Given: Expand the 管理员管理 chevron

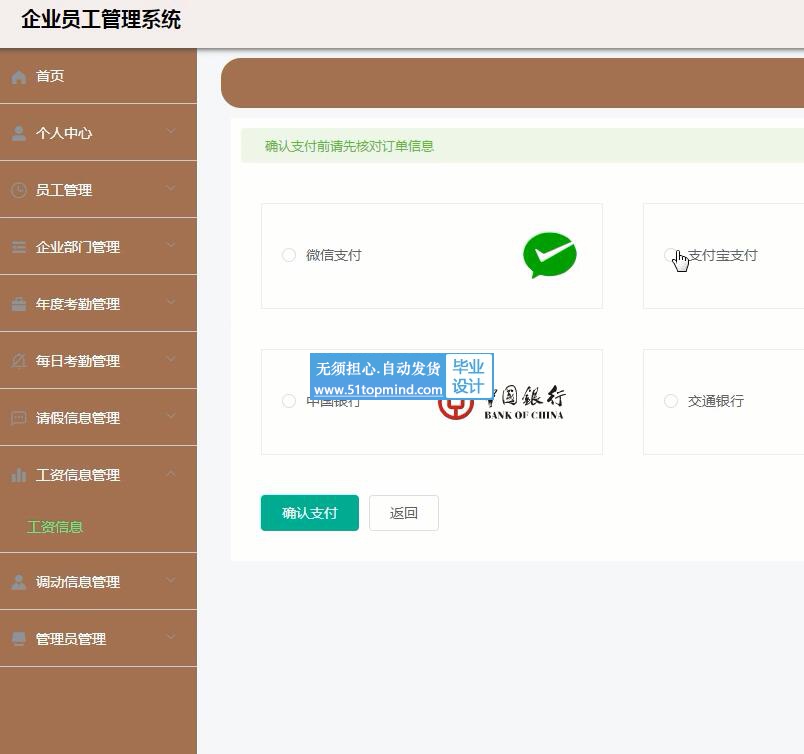Looking at the screenshot, I should point(171,638).
